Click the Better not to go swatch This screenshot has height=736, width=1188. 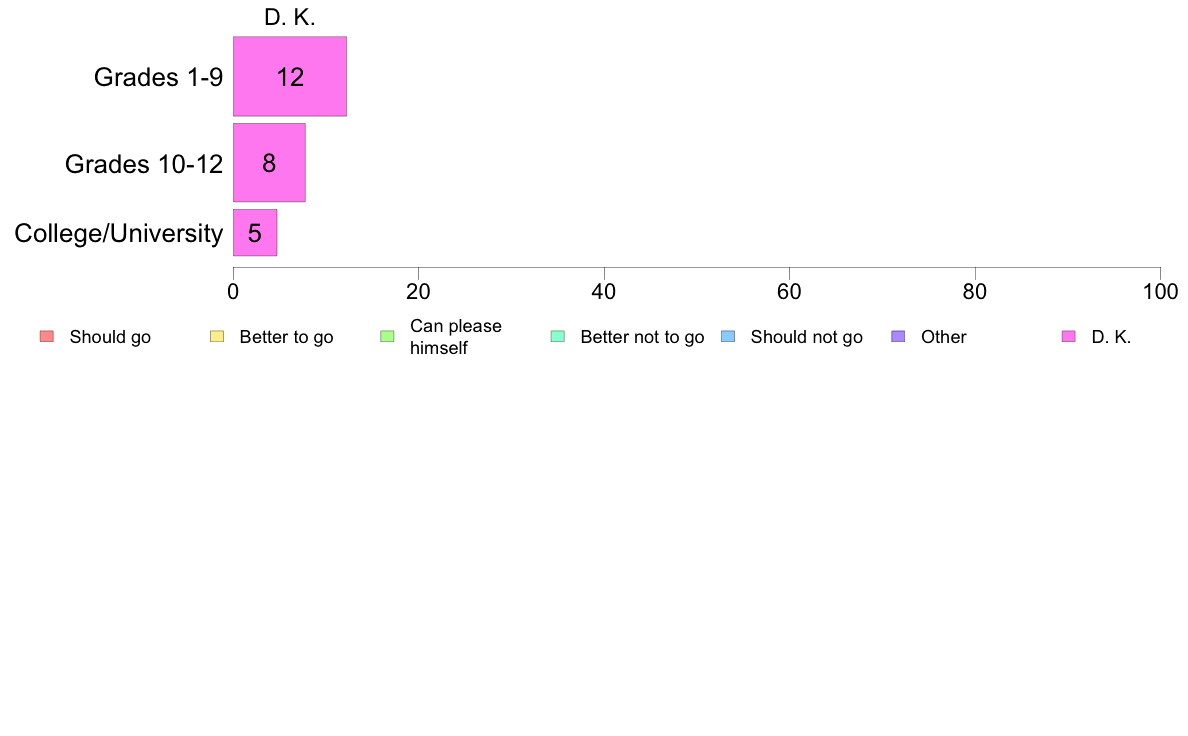coord(558,337)
